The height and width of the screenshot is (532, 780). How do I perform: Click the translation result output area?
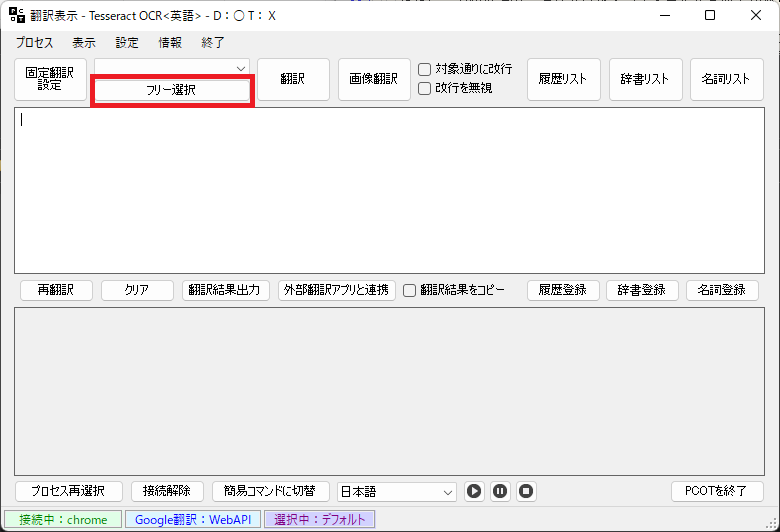390,392
